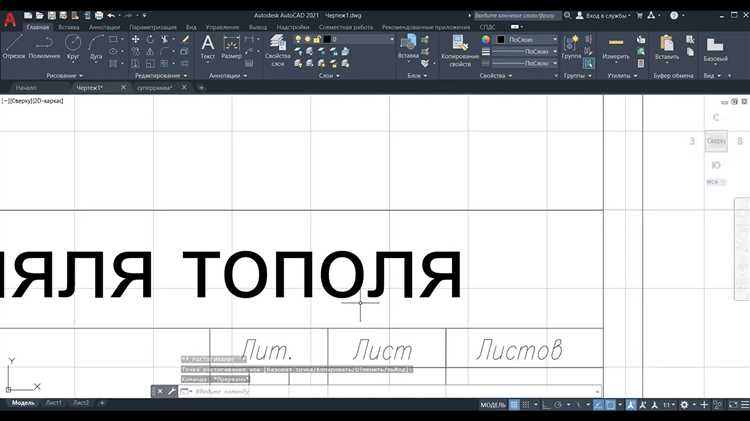Toggle the layer lightbulb on/off icon
Image resolution: width=750 pixels, height=421 pixels.
point(298,39)
